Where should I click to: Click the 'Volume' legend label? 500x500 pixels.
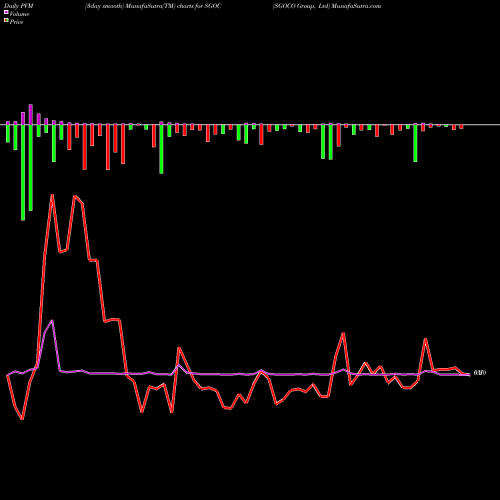pyautogui.click(x=19, y=14)
